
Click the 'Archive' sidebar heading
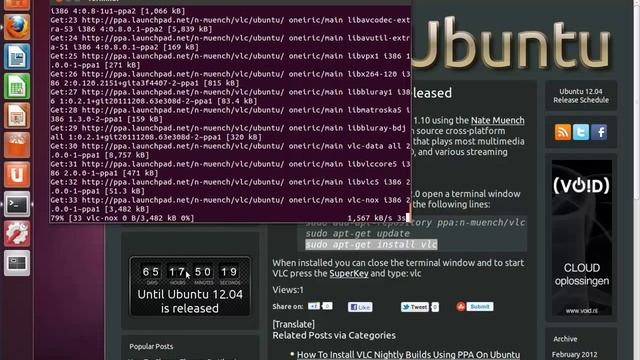pos(565,339)
